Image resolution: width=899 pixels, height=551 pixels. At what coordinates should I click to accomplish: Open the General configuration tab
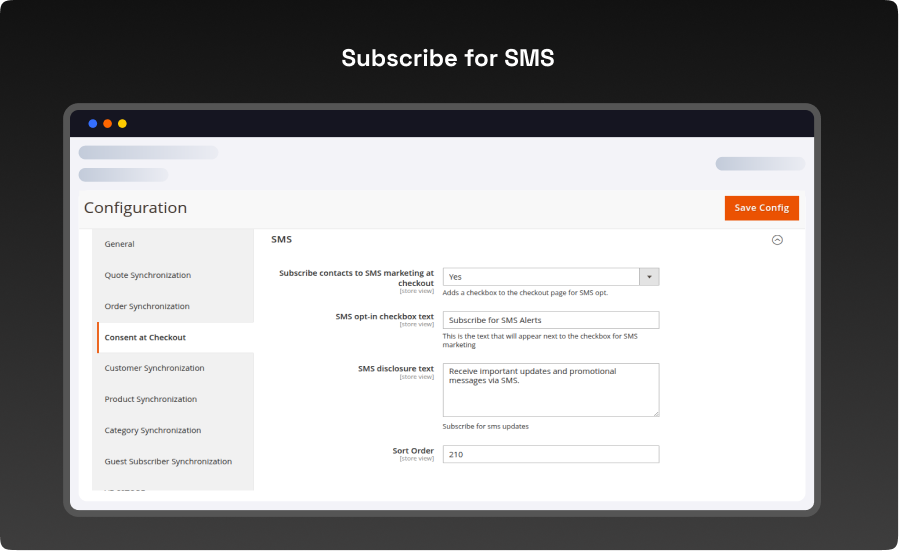click(120, 244)
